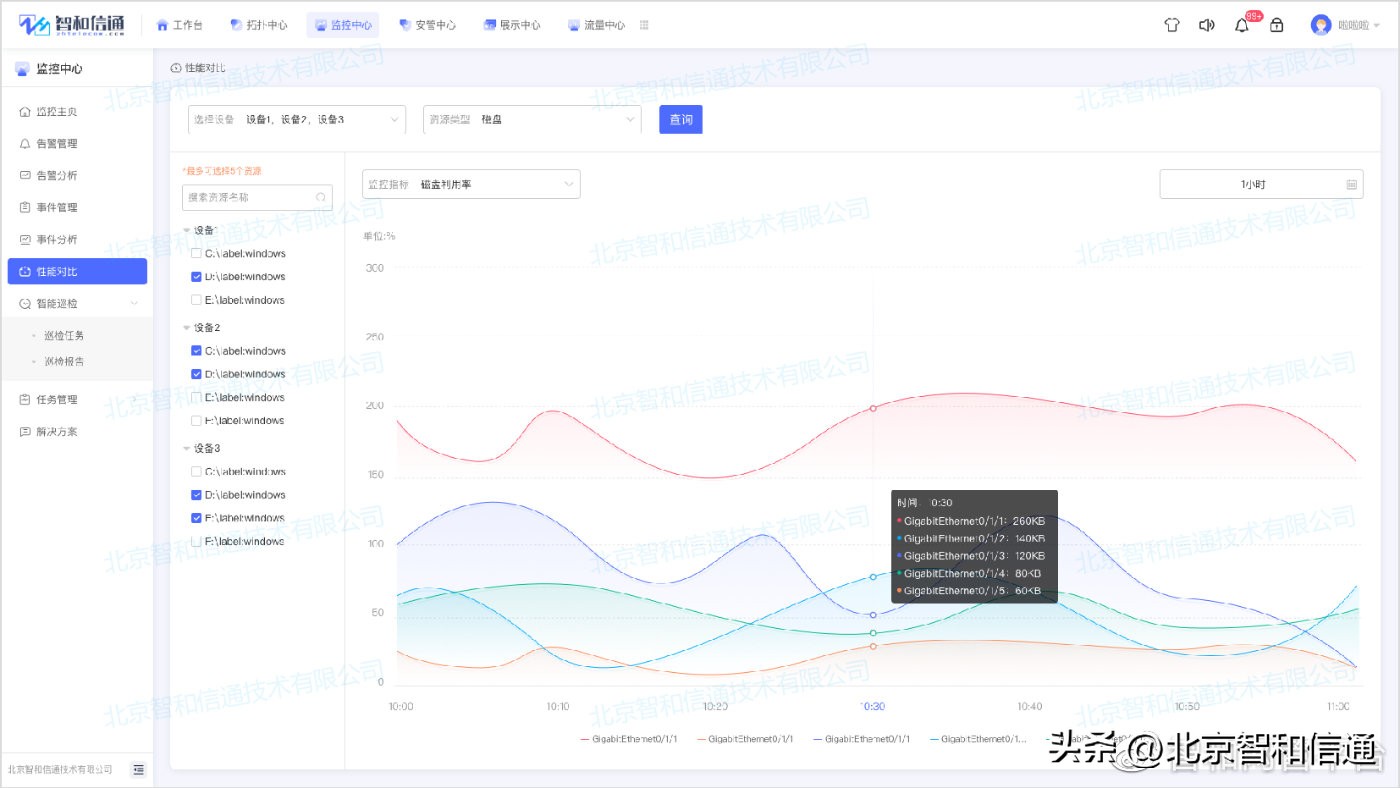Screen dimensions: 1400x788
Task: Open the notification bell with 99+ badge
Action: tap(1241, 25)
